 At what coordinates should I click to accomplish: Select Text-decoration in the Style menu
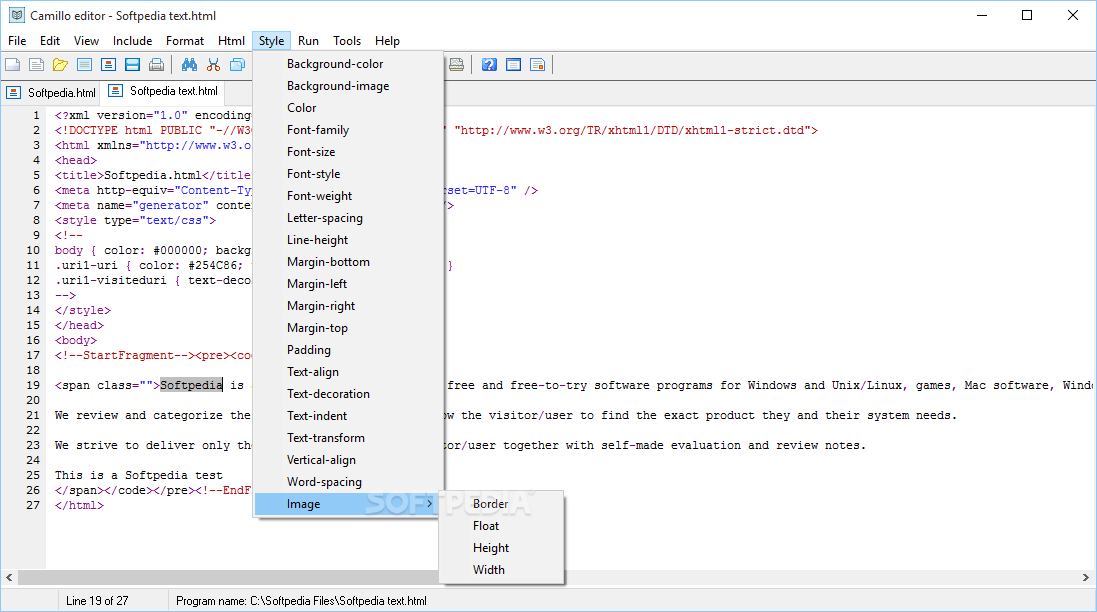coord(348,394)
